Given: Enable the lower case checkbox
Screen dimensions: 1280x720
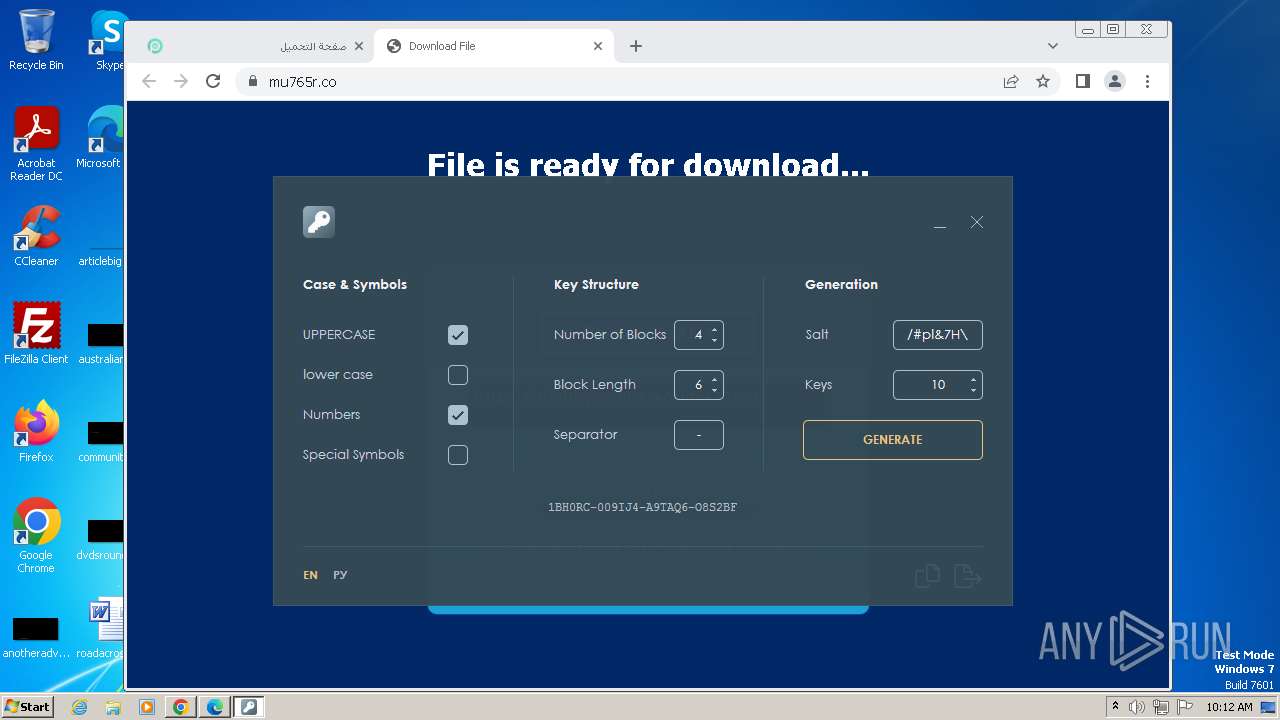Looking at the screenshot, I should (458, 375).
